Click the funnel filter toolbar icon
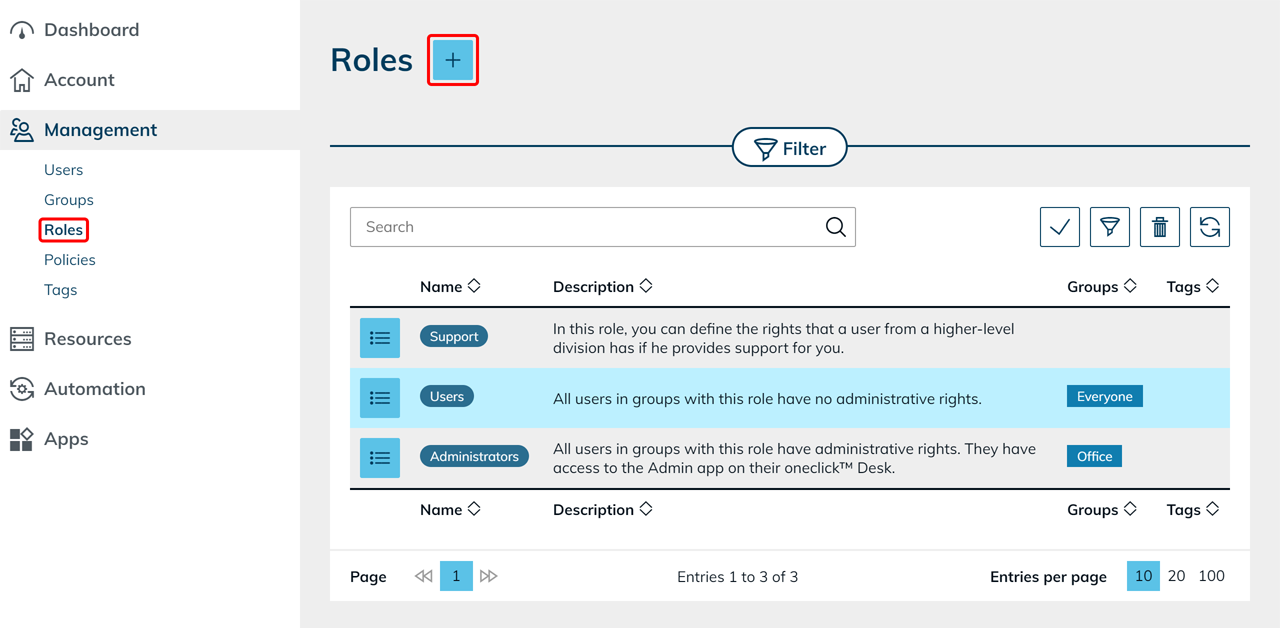1280x628 pixels. [x=1110, y=227]
